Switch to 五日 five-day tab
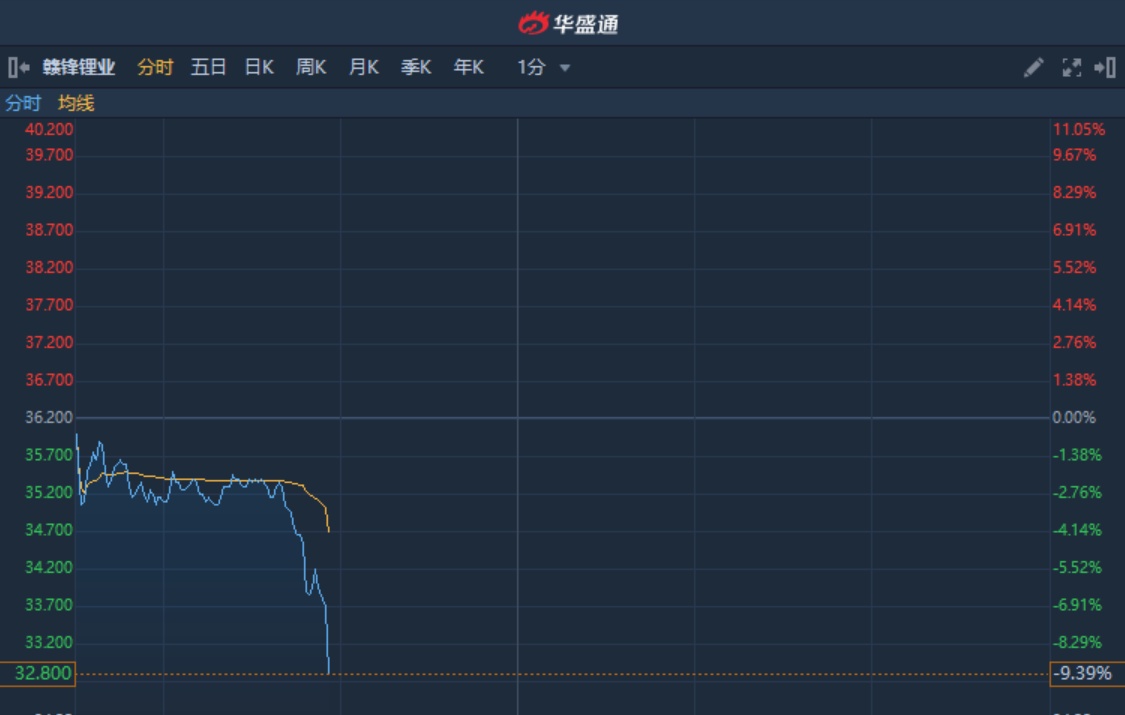 point(208,67)
